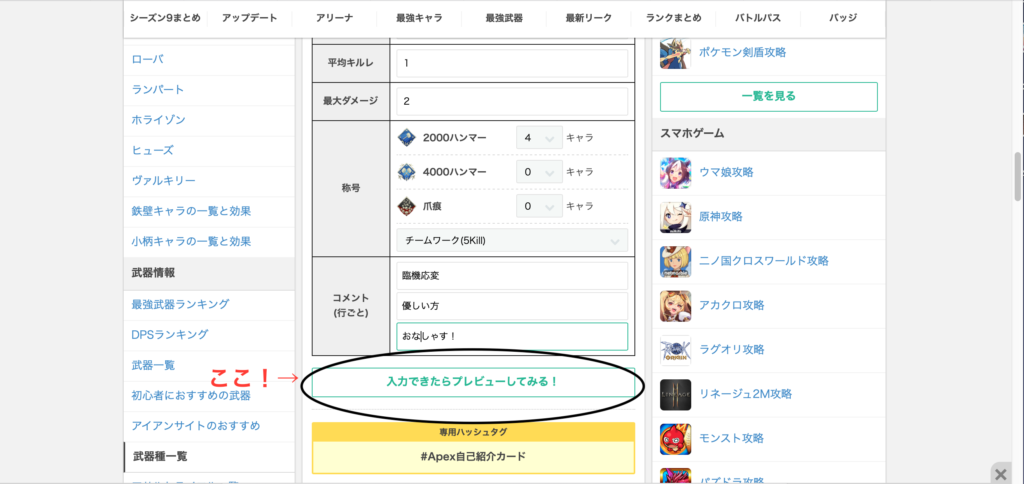Click the リネージュ2M攻略 icon
This screenshot has width=1024, height=484.
(x=675, y=394)
